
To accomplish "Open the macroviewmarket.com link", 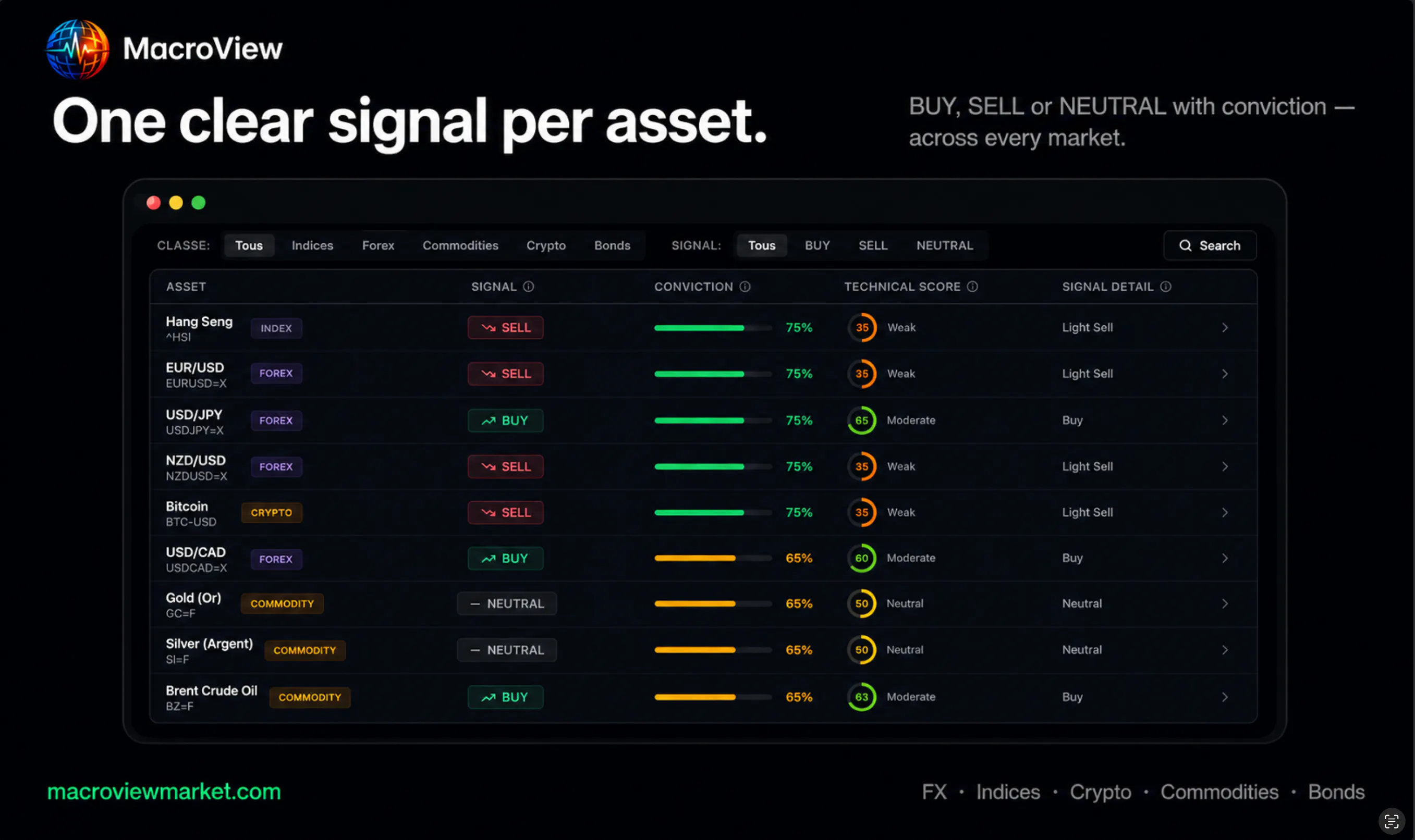I will point(164,792).
